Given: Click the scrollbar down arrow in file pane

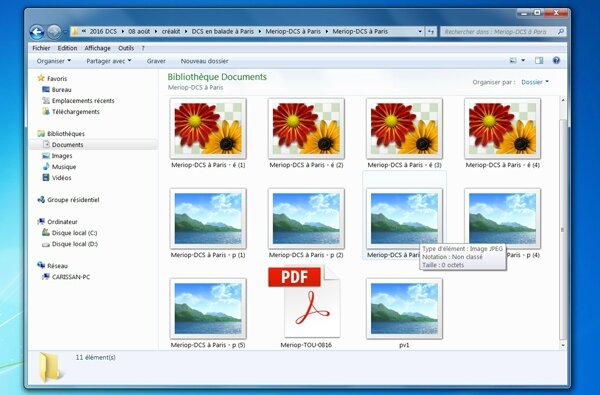Looking at the screenshot, I should [562, 345].
